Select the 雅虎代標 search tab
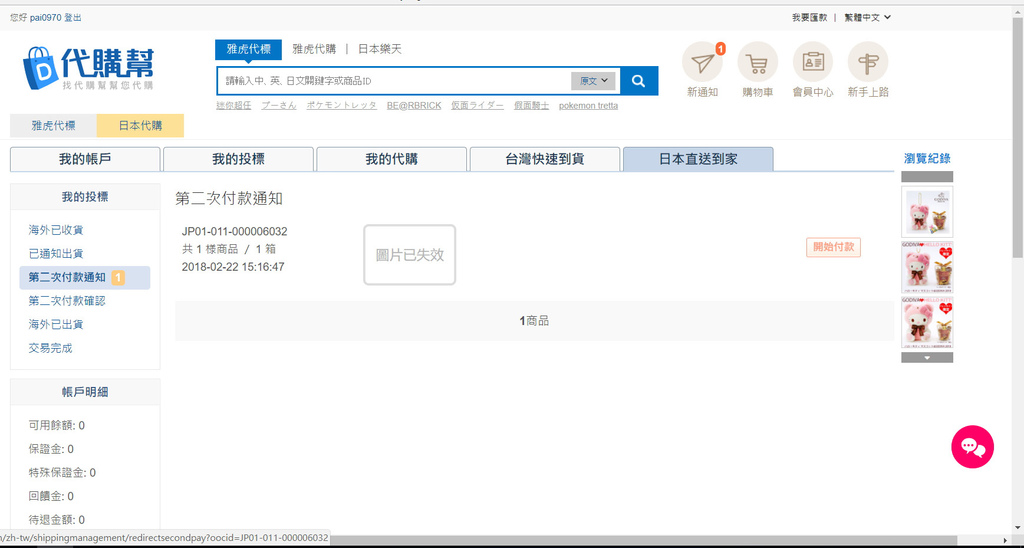This screenshot has height=548, width=1024. 248,49
